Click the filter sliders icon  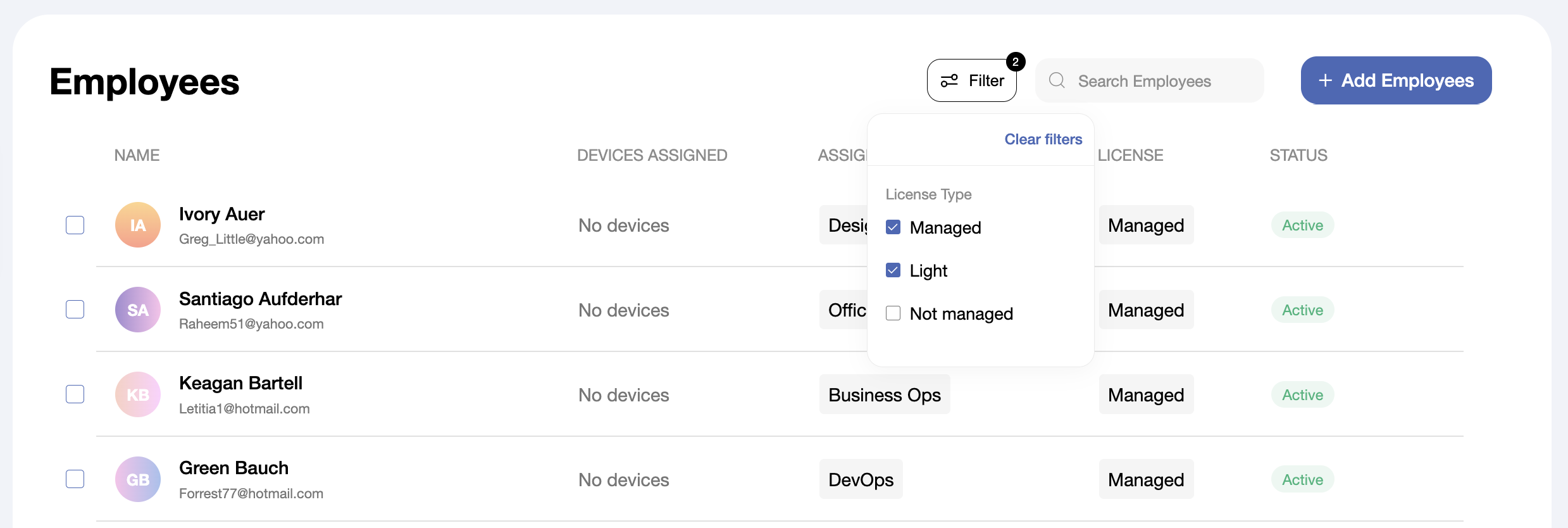click(949, 80)
